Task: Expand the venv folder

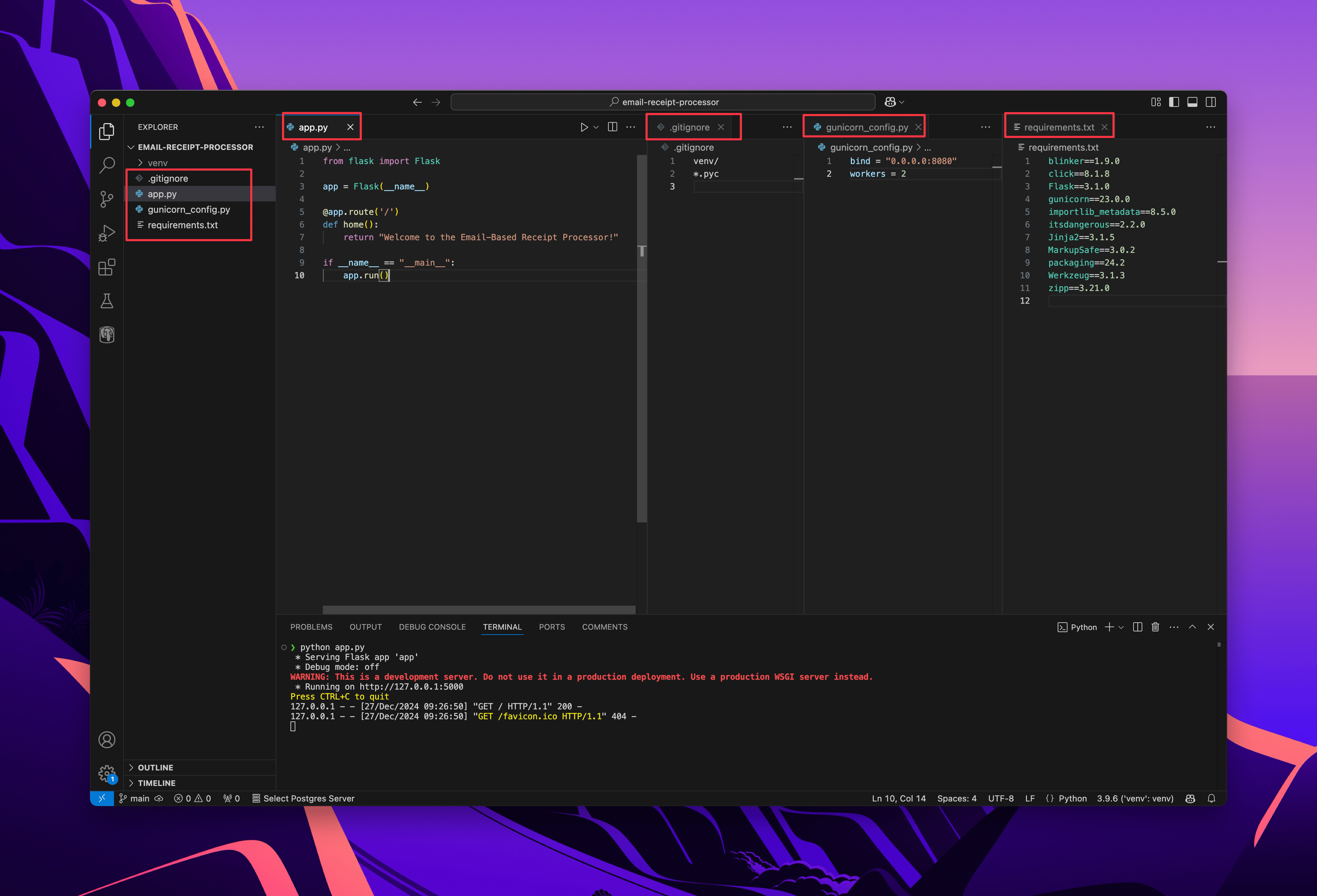Action: (x=199, y=163)
